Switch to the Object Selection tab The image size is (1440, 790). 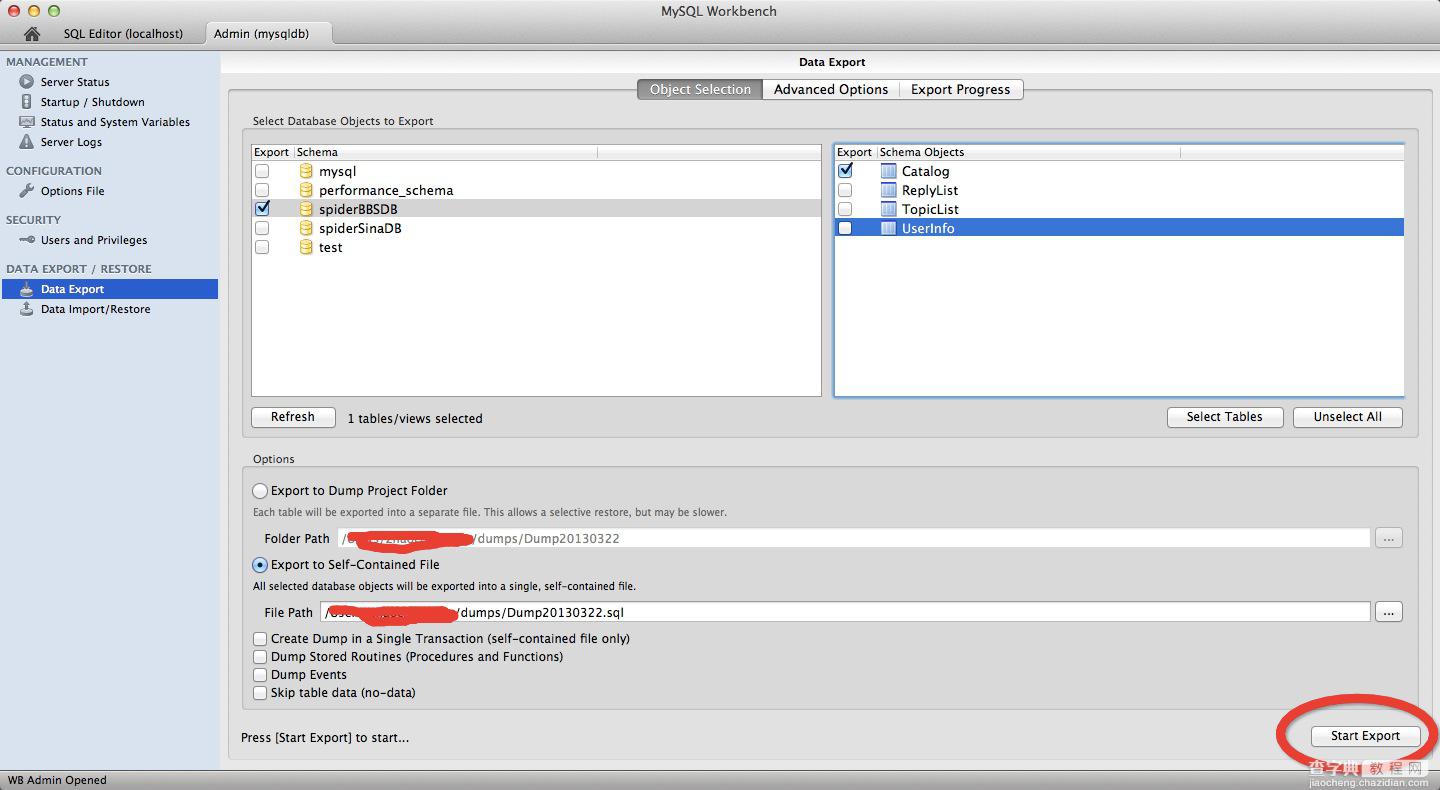point(700,89)
